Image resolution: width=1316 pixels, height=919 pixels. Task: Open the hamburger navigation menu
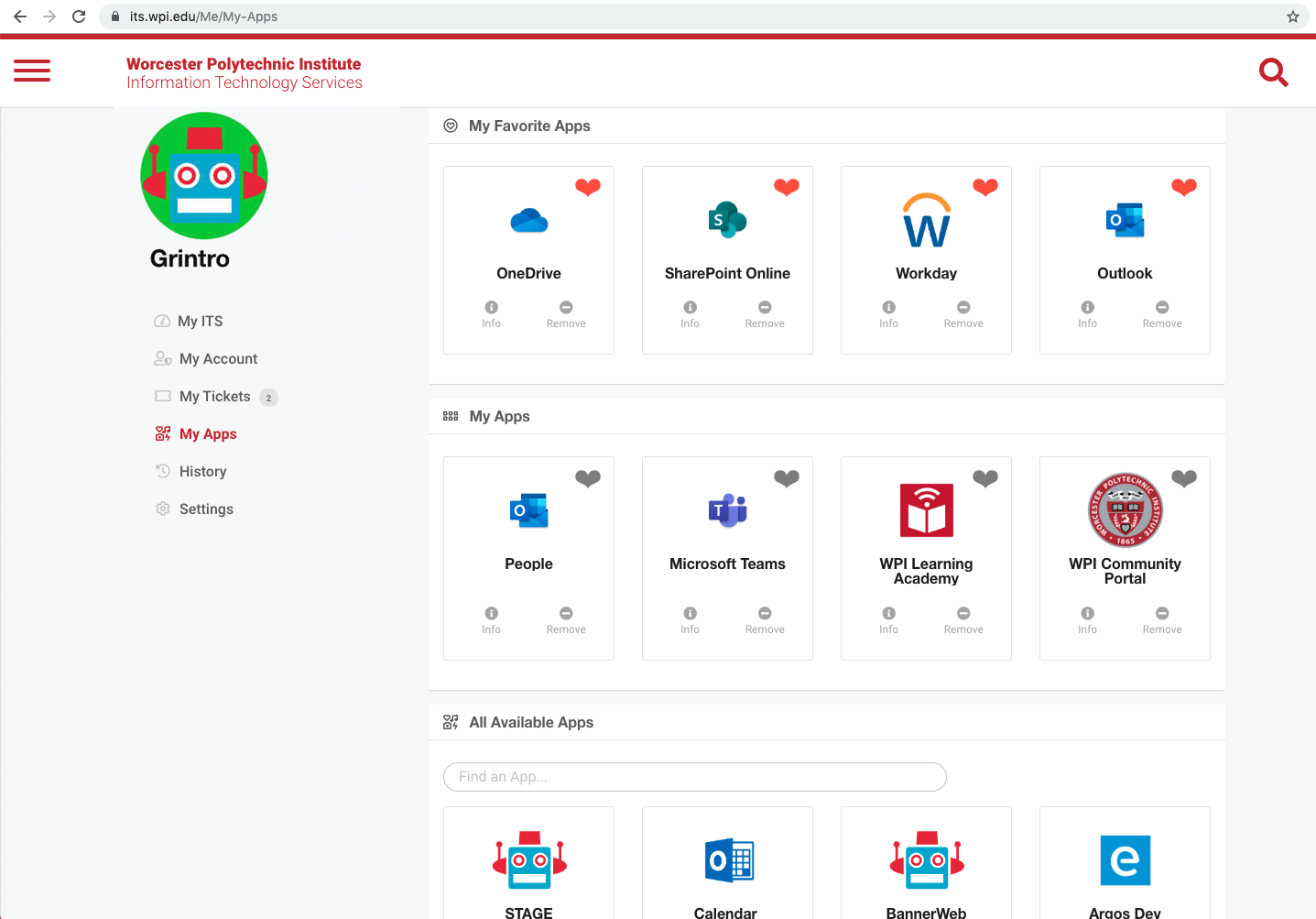pyautogui.click(x=32, y=71)
